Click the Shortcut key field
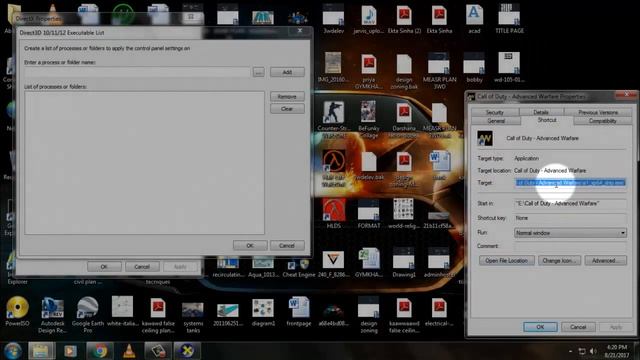Viewport: 640px width, 360px height. point(570,218)
